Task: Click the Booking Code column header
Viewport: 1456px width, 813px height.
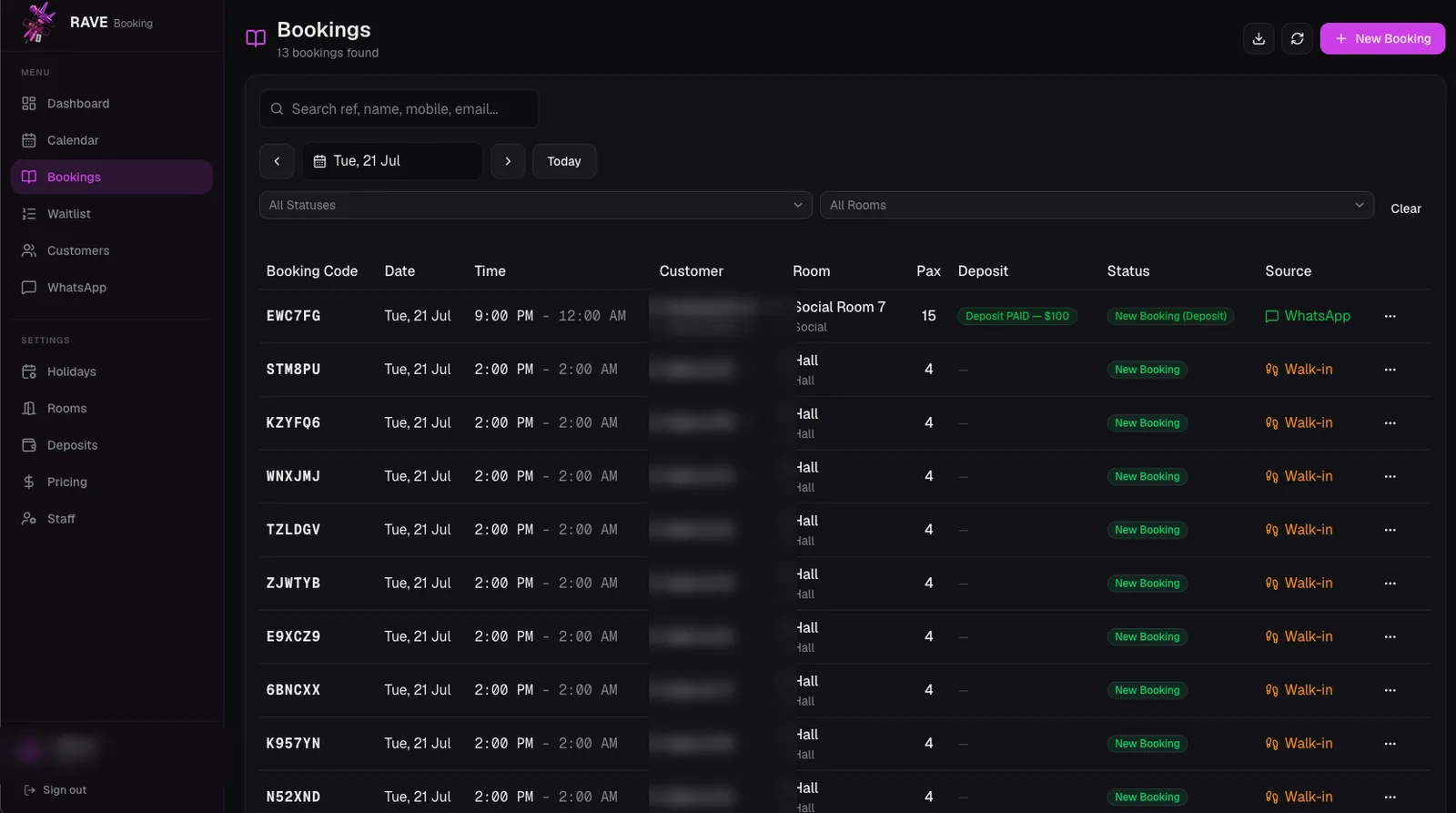Action: click(312, 271)
